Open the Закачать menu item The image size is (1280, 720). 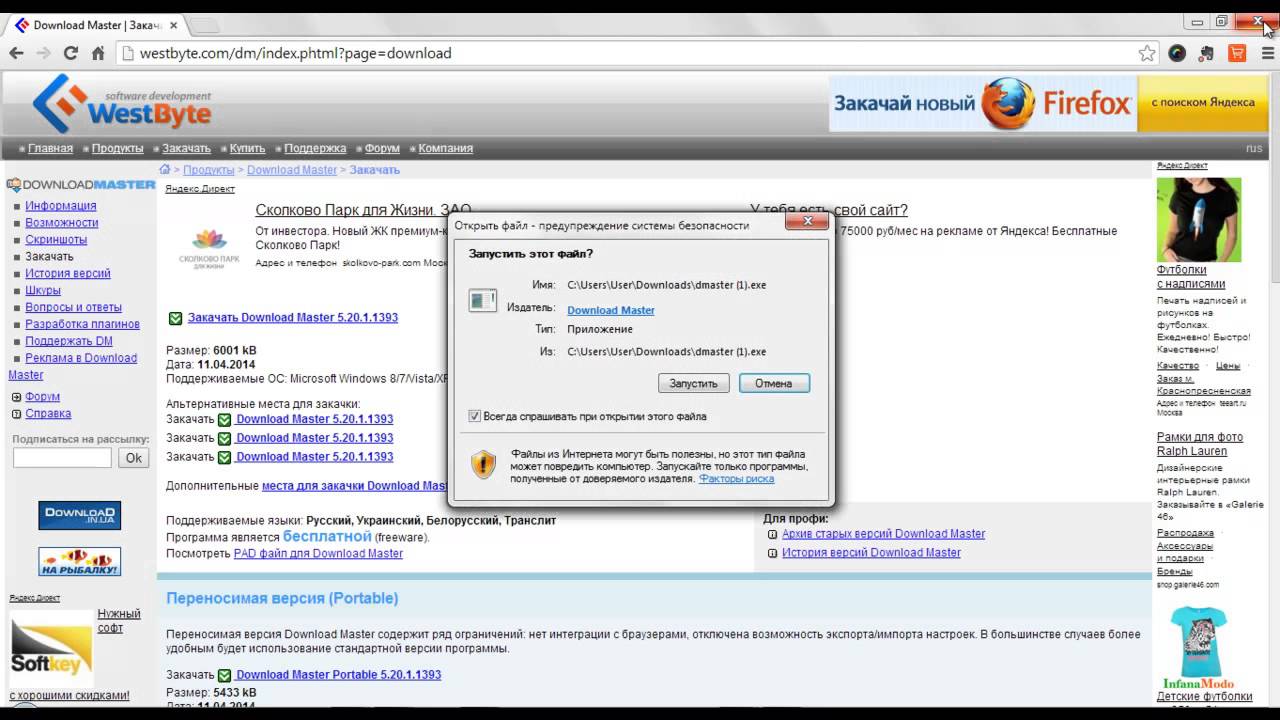coord(186,148)
